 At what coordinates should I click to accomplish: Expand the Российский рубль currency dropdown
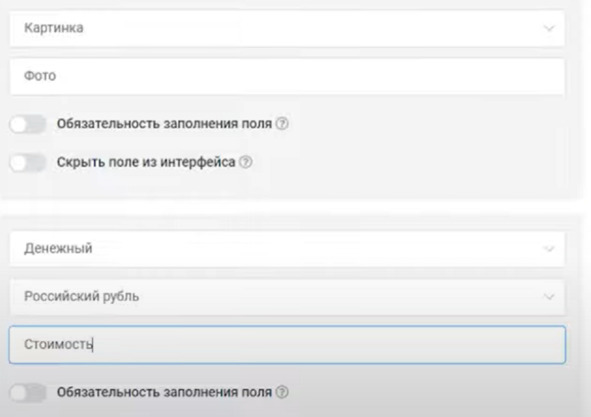tap(287, 297)
